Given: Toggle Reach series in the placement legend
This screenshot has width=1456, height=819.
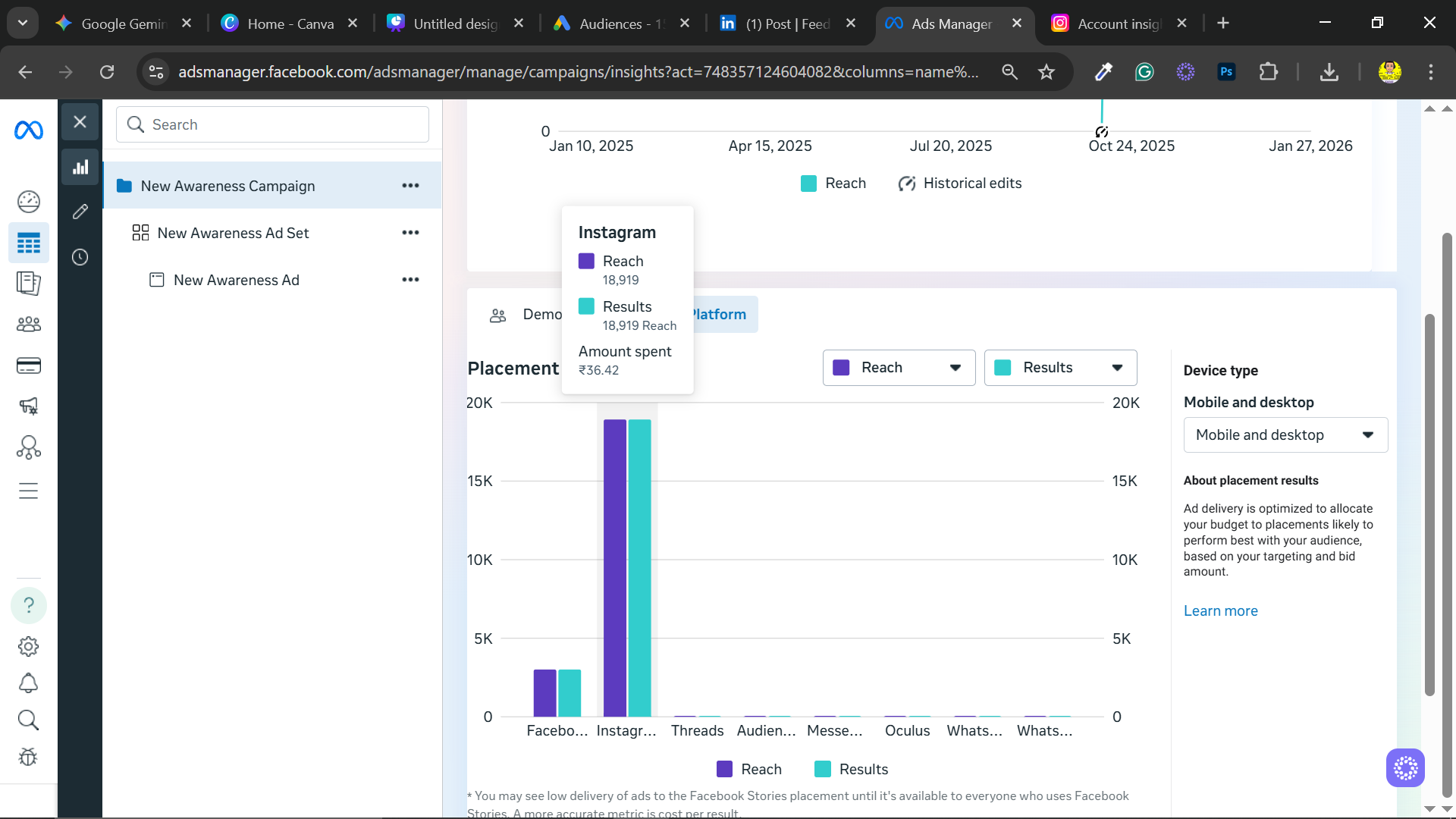Looking at the screenshot, I should 749,769.
